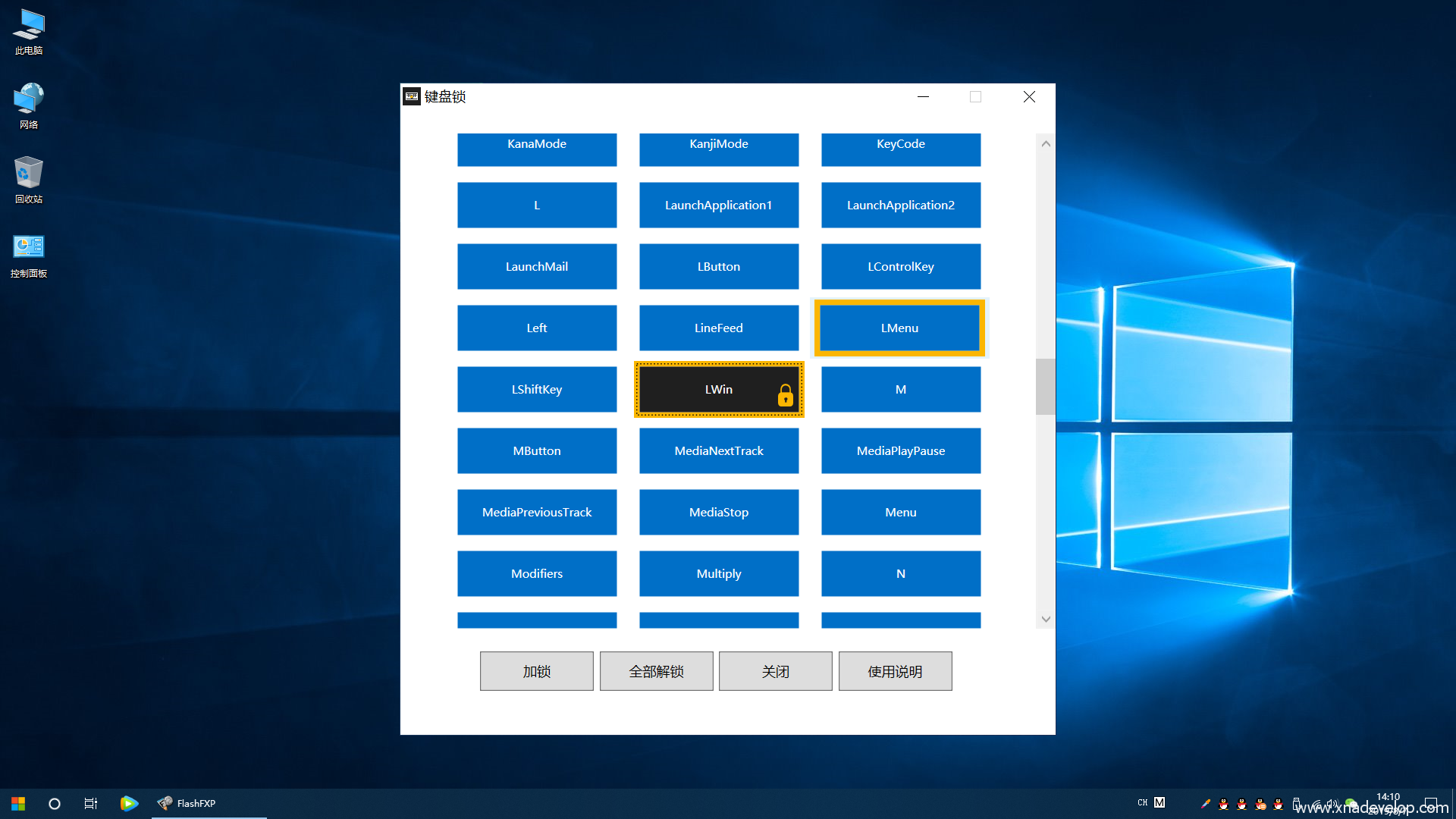Open Task View in taskbar
Viewport: 1456px width, 819px height.
pos(91,803)
